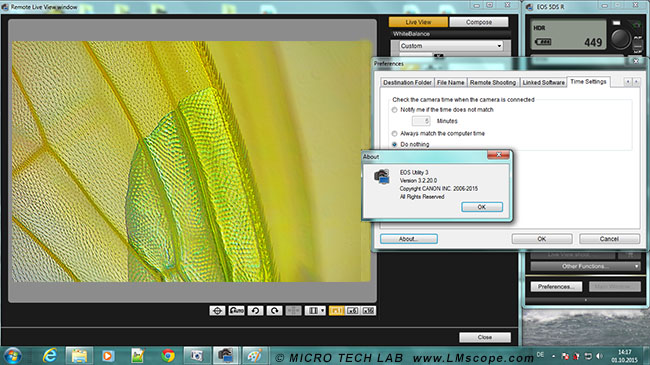Click the Minutes stepper field
Image resolution: width=650 pixels, height=365 pixels.
421,121
